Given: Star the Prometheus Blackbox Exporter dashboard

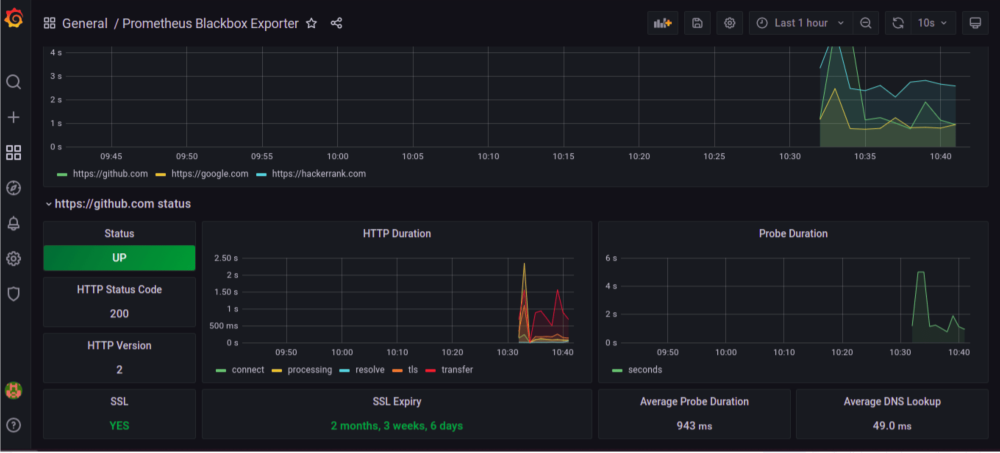Looking at the screenshot, I should point(311,24).
